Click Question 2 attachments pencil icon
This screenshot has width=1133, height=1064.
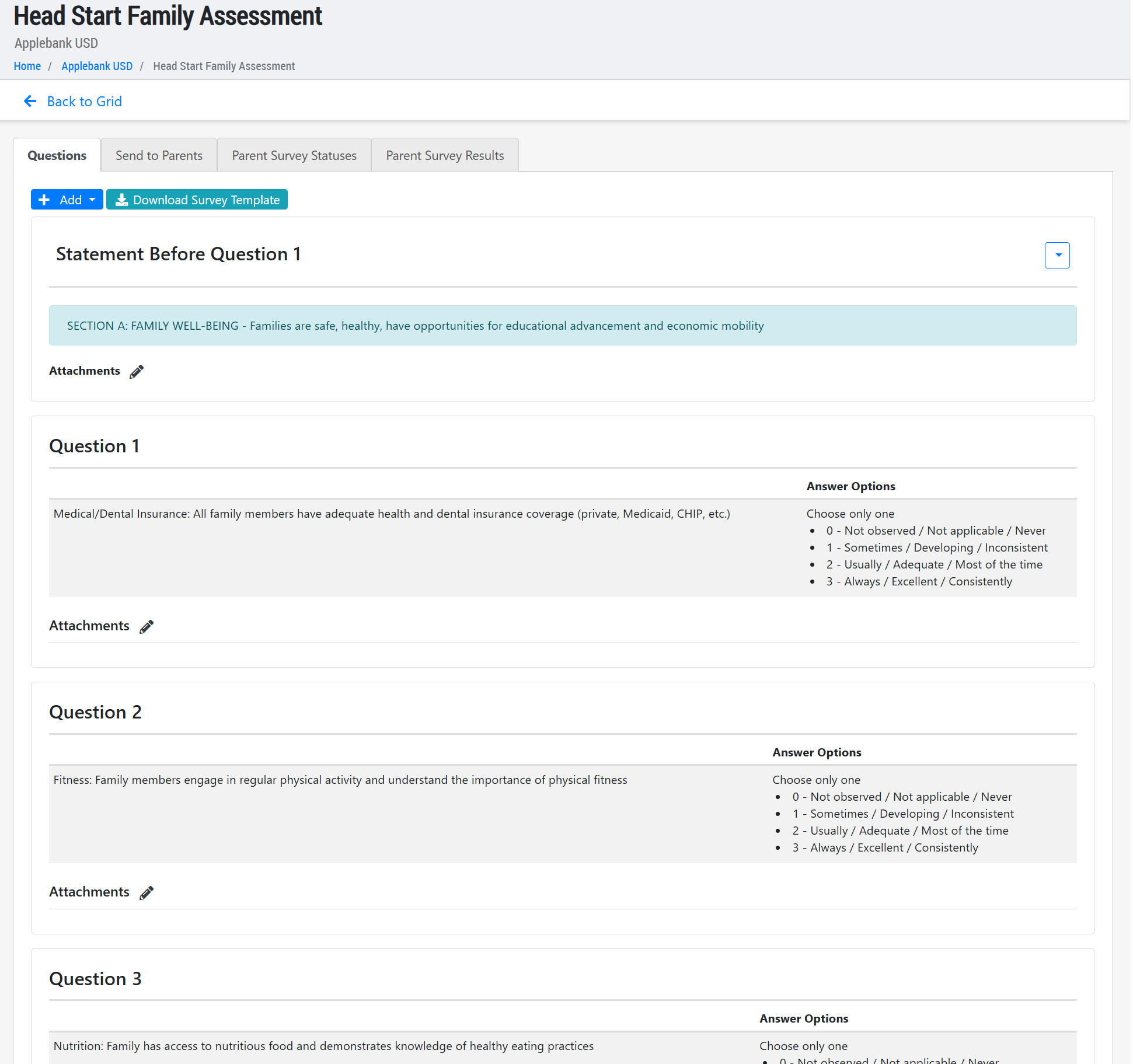coord(147,892)
